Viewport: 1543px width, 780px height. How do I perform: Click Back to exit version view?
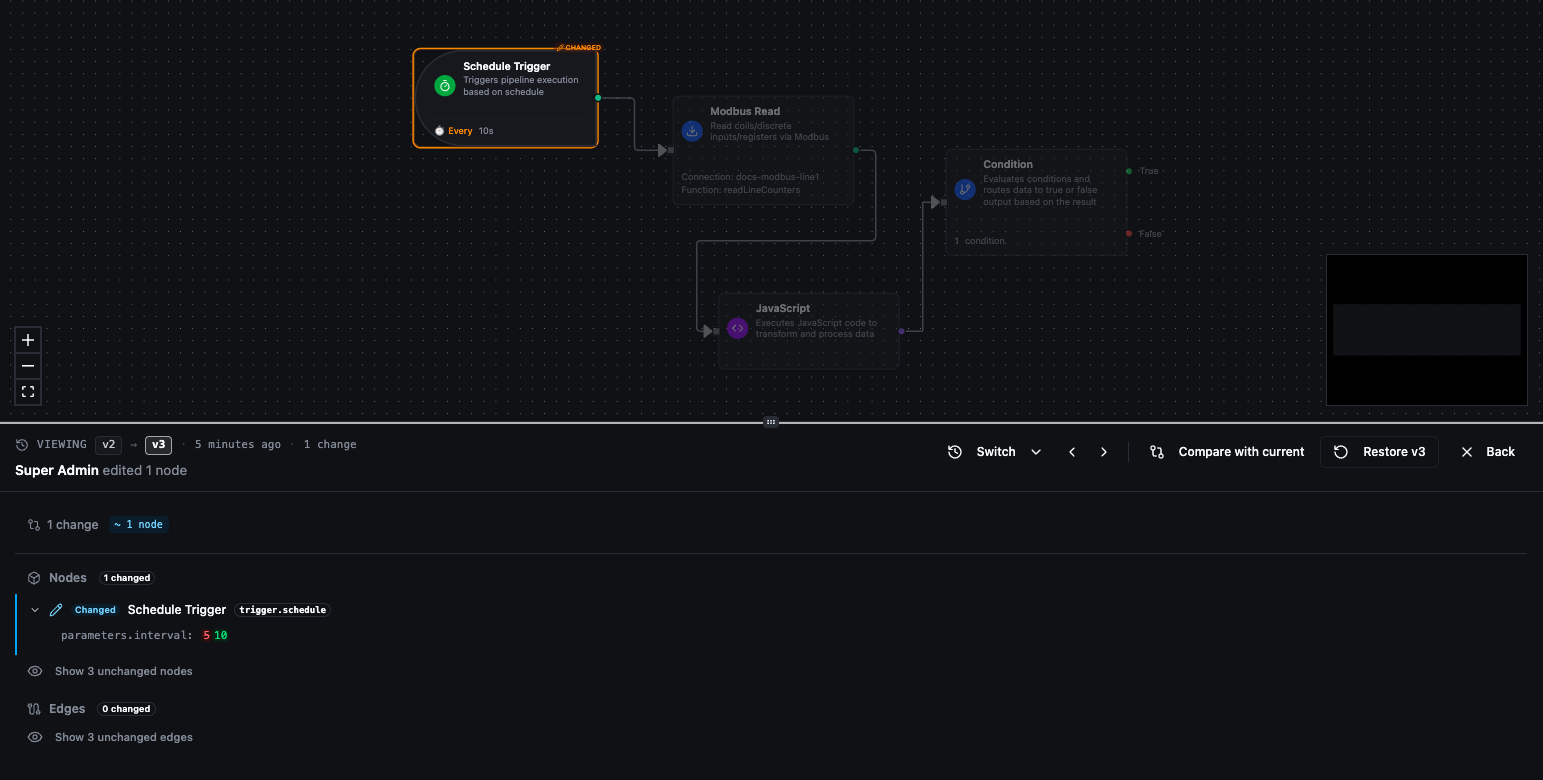click(1488, 452)
